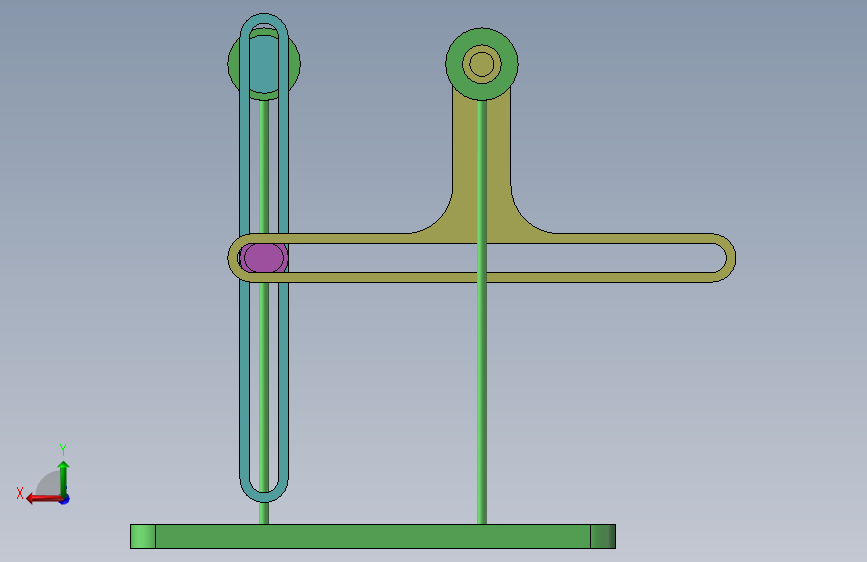
Task: Click the Y label of the coordinate triad
Action: 63,450
